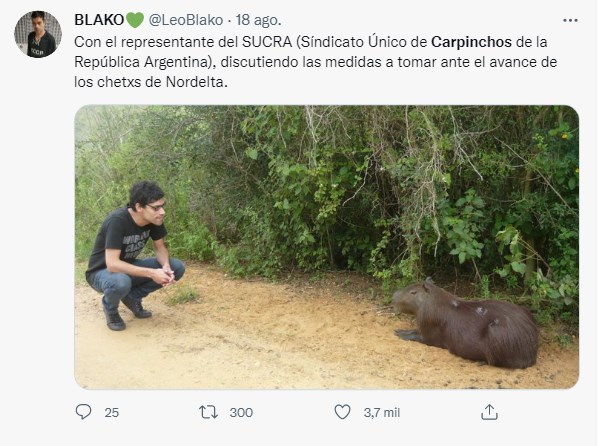Viewport: 602px width, 446px height.
Task: Click the BLAKO profile avatar
Action: [38, 35]
